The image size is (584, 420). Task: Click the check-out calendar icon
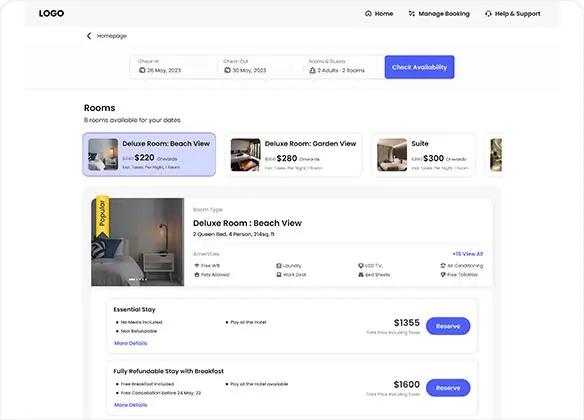point(227,70)
